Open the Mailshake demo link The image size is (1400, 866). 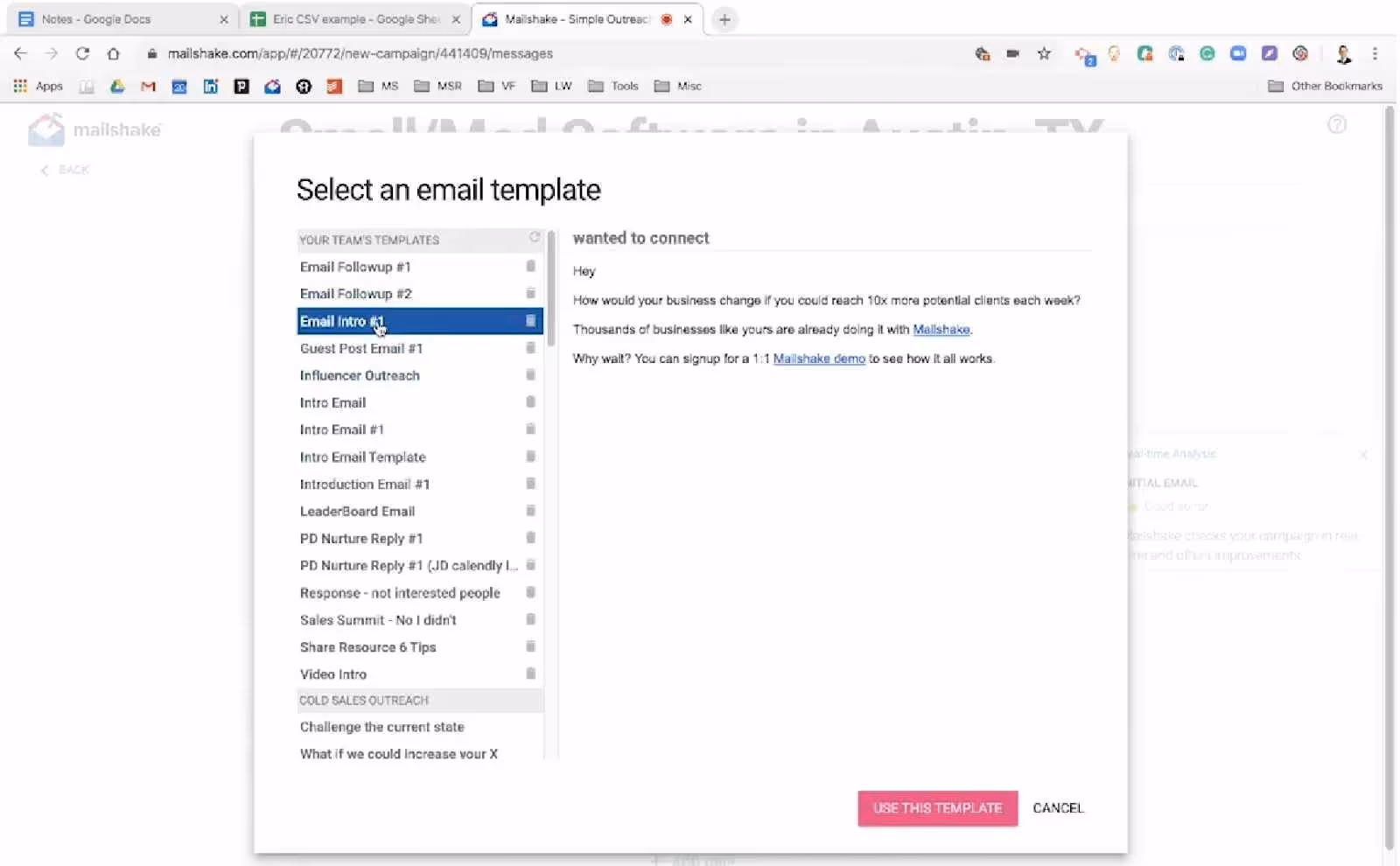pos(819,359)
